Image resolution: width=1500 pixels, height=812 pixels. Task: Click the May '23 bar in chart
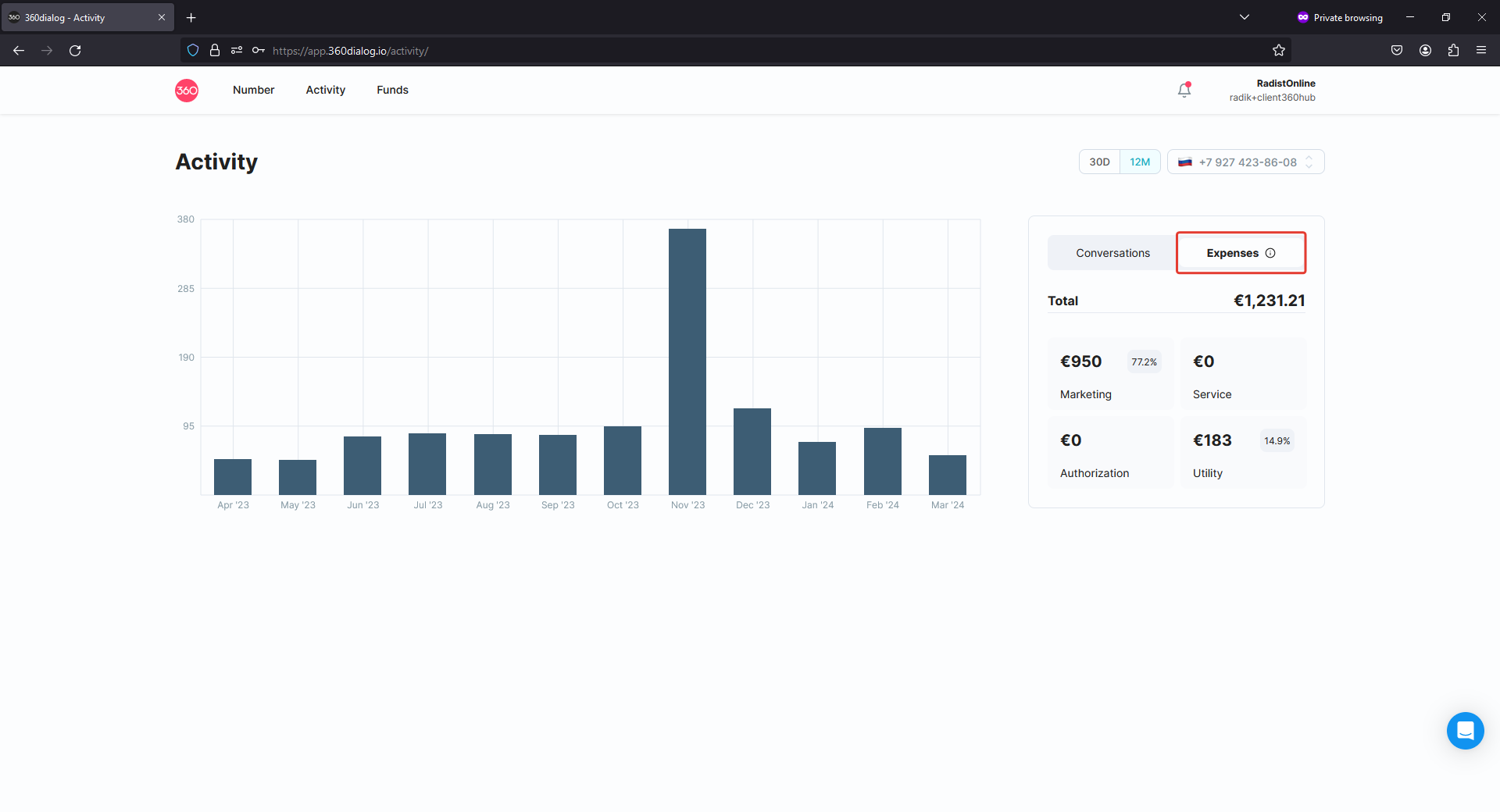click(x=298, y=477)
